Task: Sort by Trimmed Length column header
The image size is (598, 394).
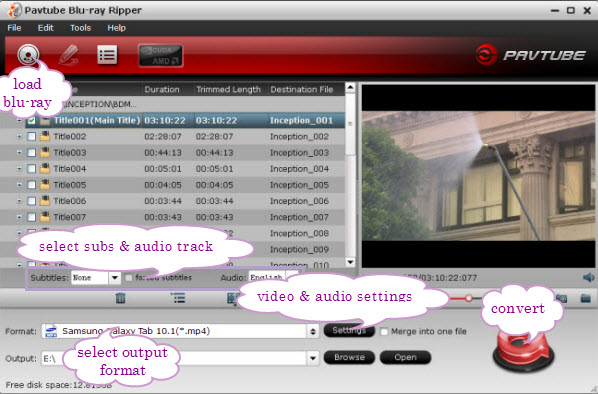Action: click(230, 89)
